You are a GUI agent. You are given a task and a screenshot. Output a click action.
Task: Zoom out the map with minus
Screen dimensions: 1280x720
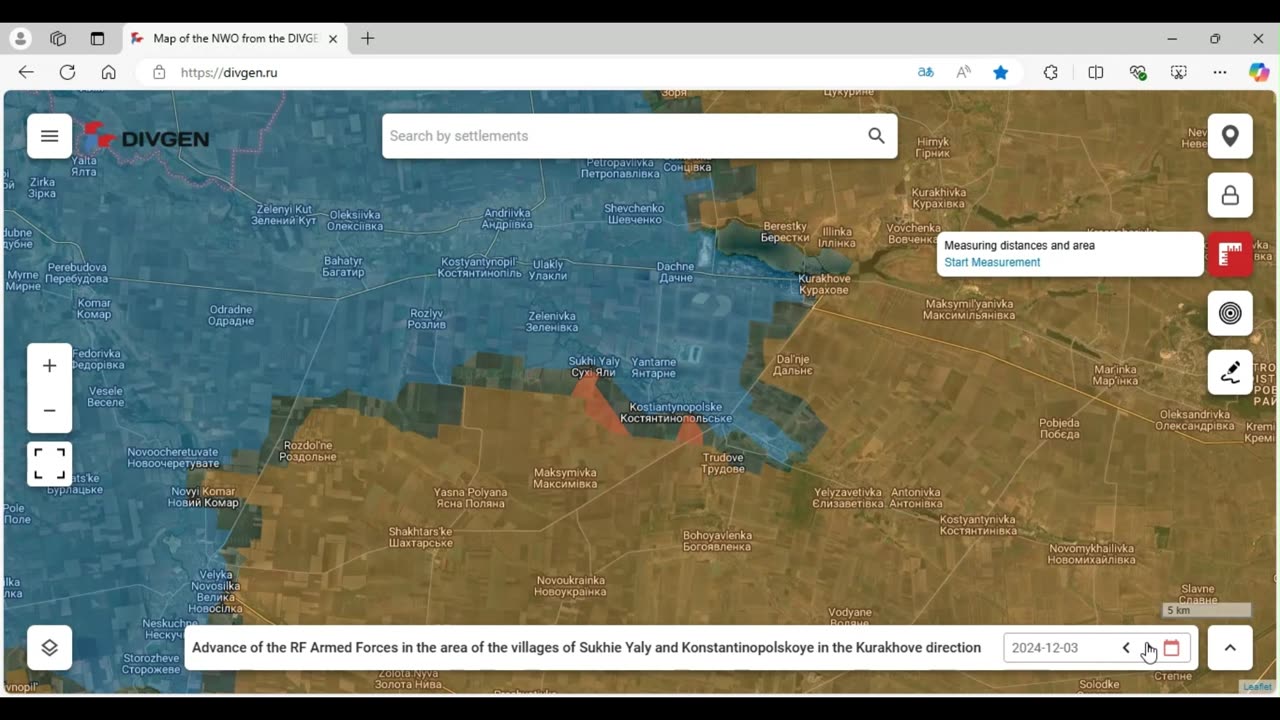49,411
